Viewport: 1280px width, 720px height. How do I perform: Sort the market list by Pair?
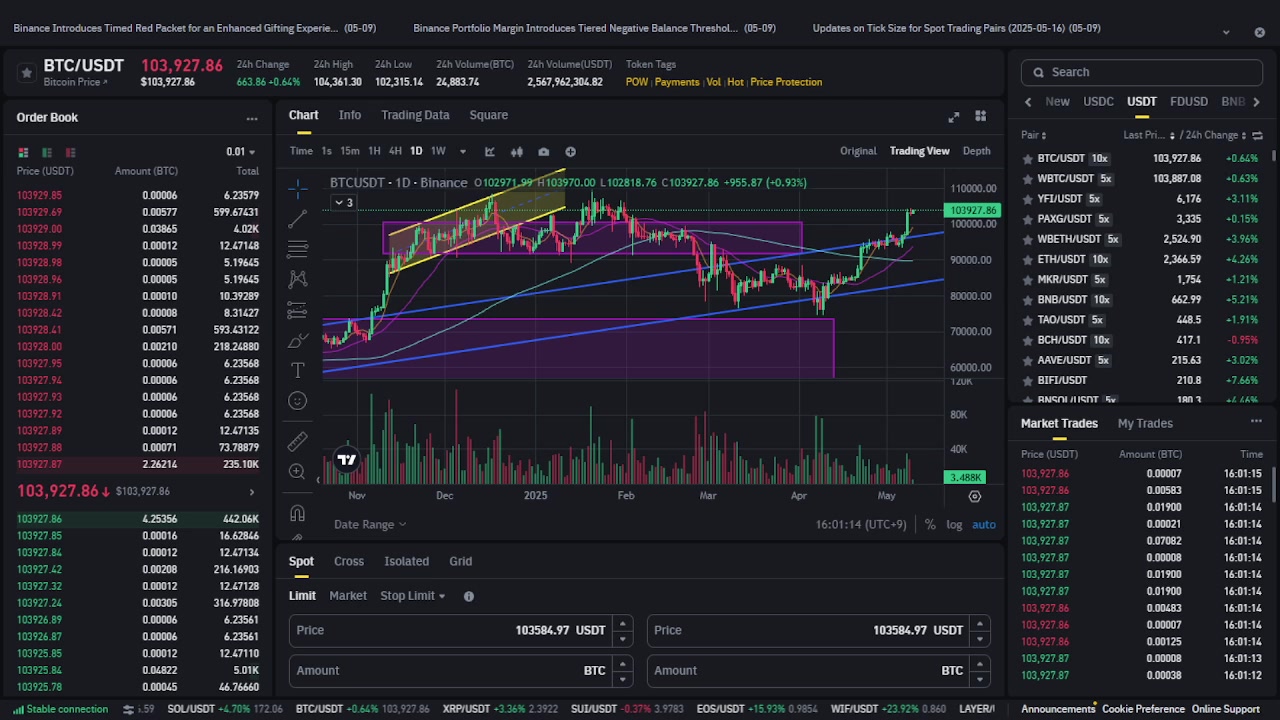[1034, 135]
